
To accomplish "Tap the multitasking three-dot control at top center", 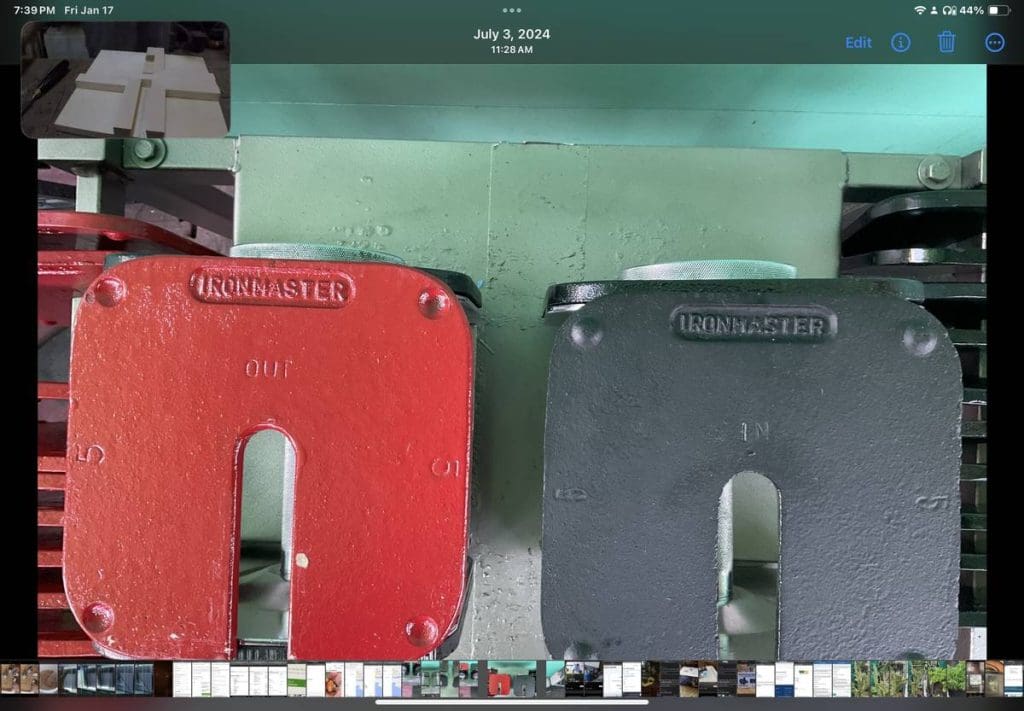I will pyautogui.click(x=512, y=10).
